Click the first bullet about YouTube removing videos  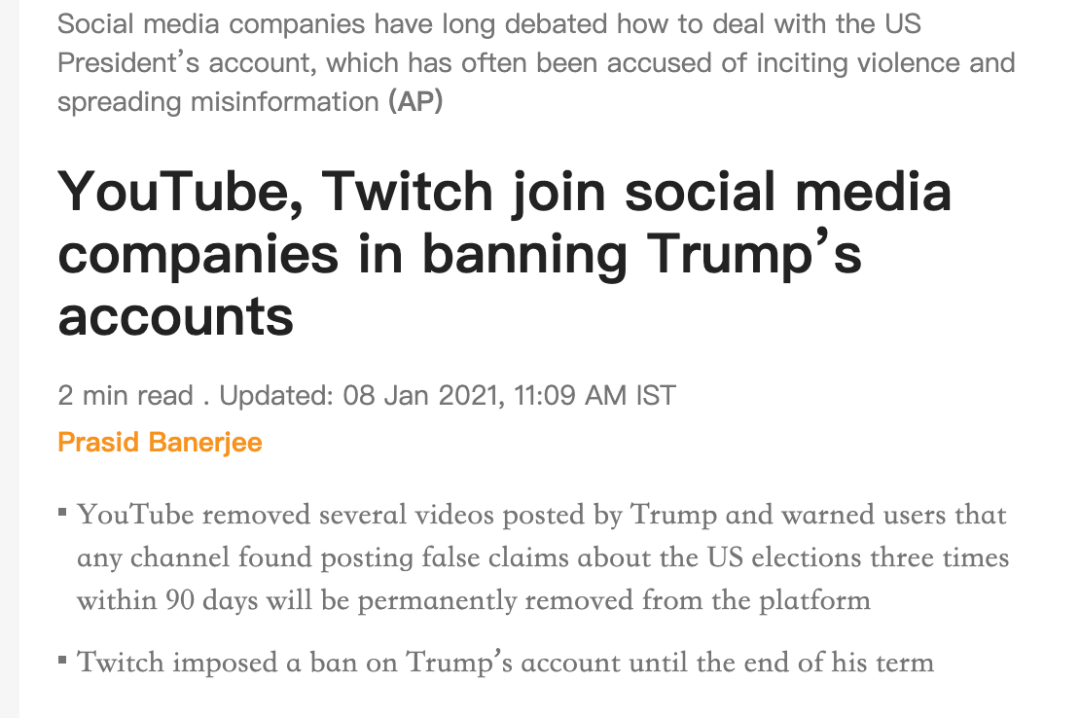click(543, 557)
